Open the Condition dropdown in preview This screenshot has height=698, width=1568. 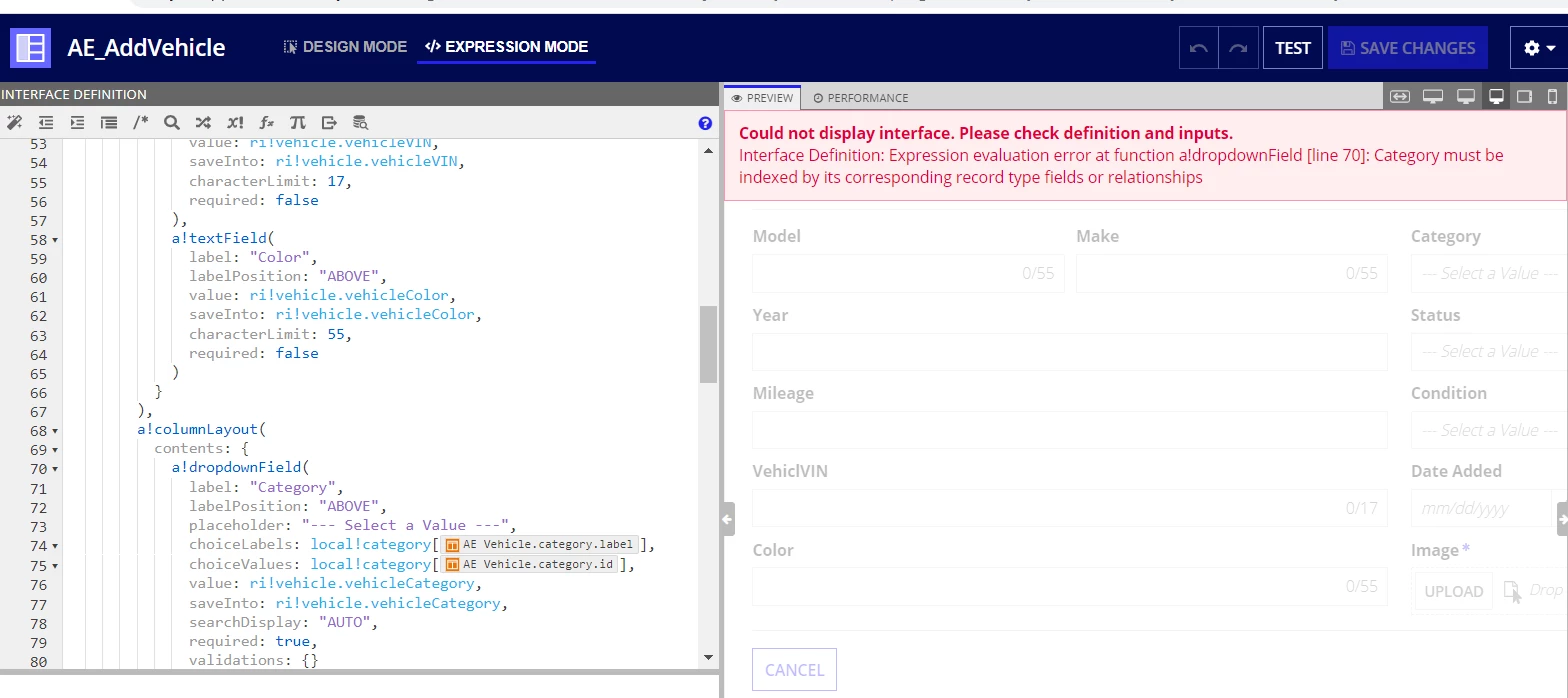1489,430
